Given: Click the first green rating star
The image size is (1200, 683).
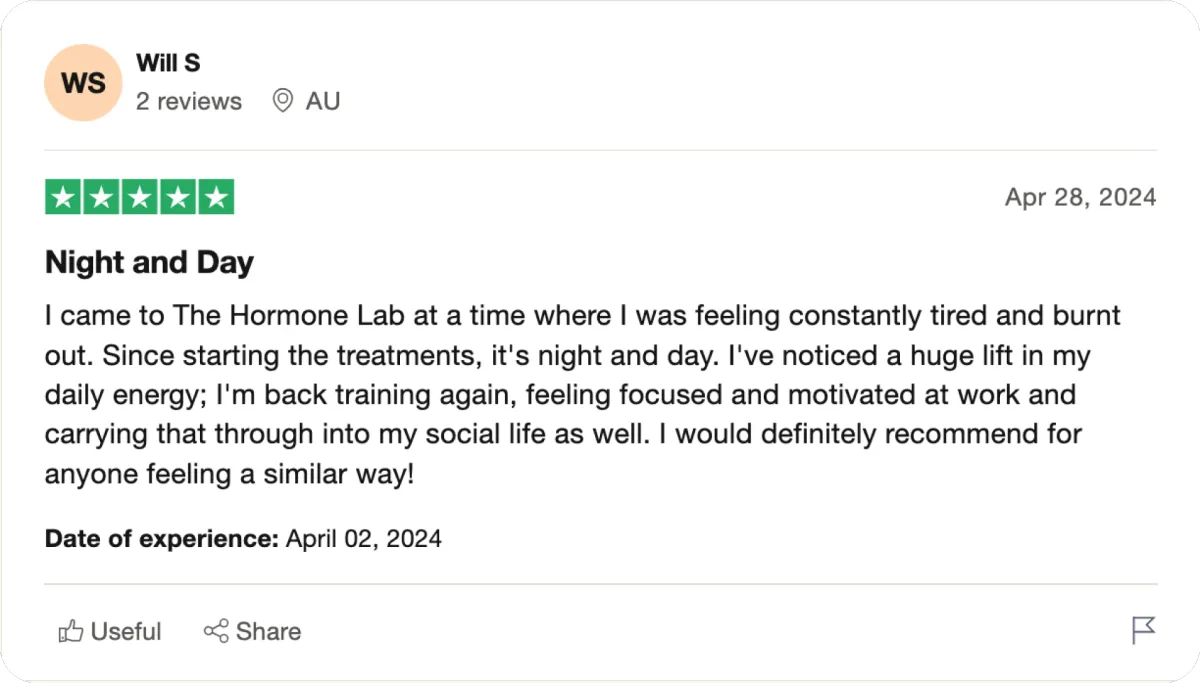Looking at the screenshot, I should 64,197.
